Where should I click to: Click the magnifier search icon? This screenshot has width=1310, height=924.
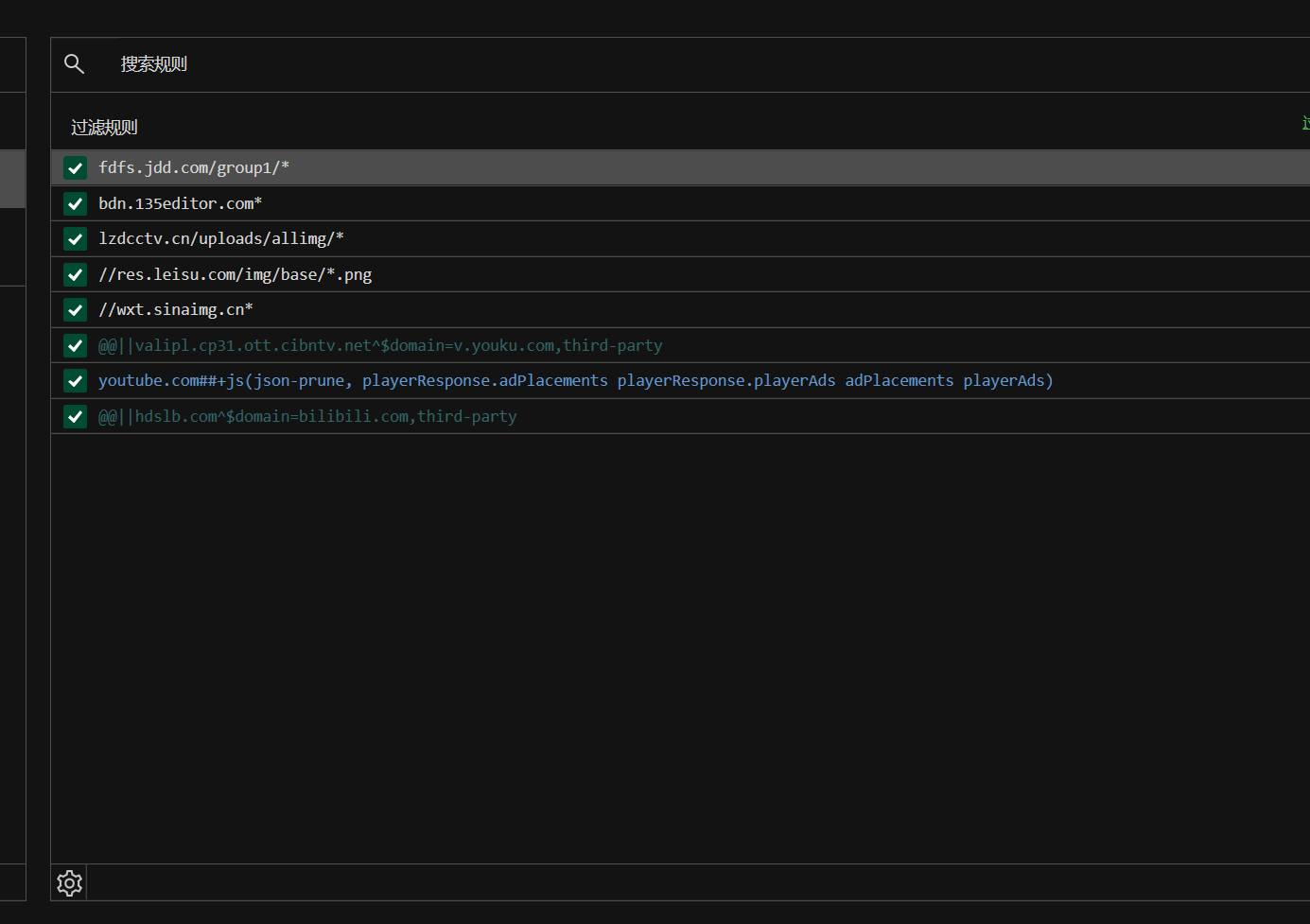(74, 64)
